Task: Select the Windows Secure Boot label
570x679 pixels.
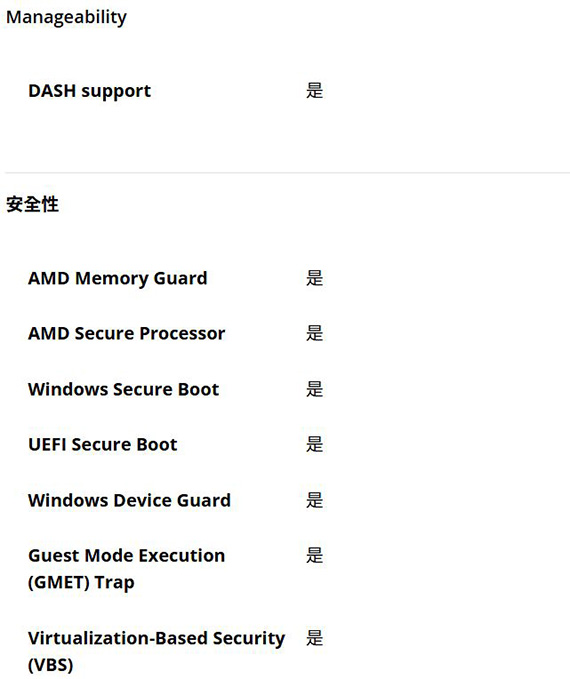Action: click(123, 389)
